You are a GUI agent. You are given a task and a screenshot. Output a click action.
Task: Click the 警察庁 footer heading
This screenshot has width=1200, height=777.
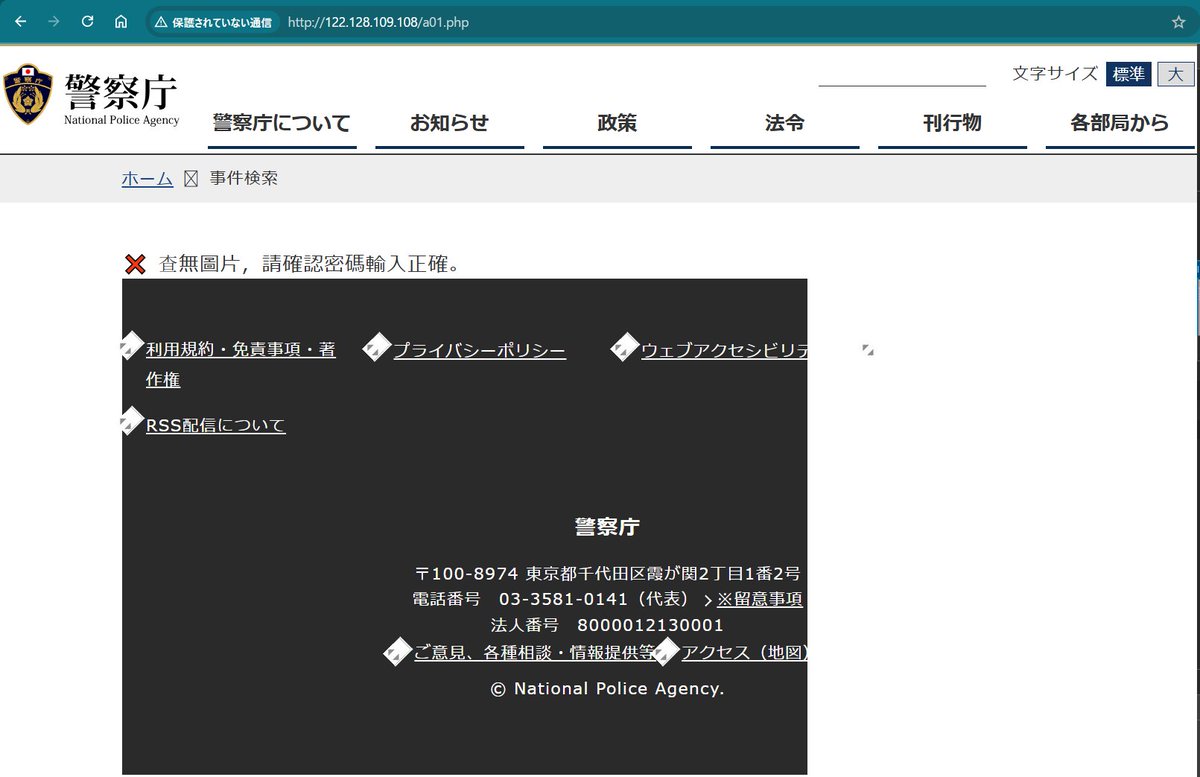[607, 527]
